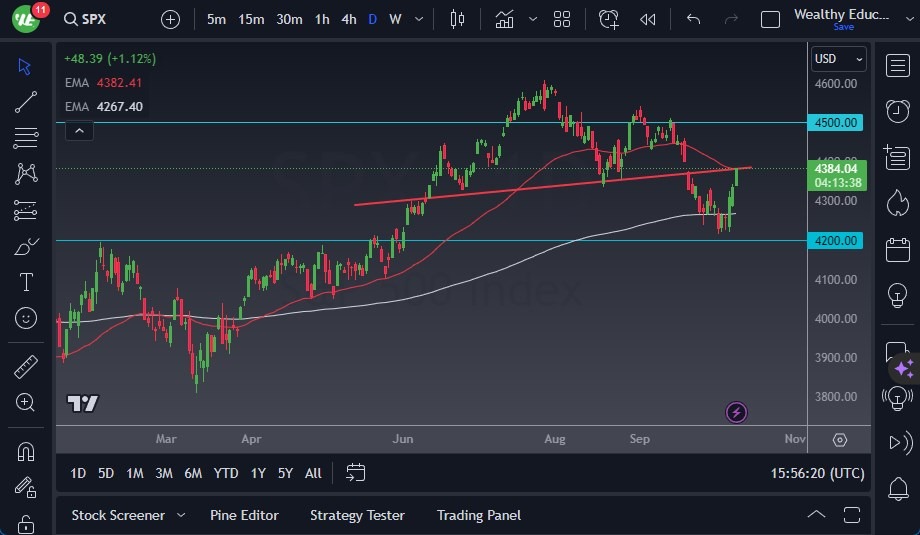Click the 4500.00 horizontal line price label
The image size is (920, 535).
837,122
